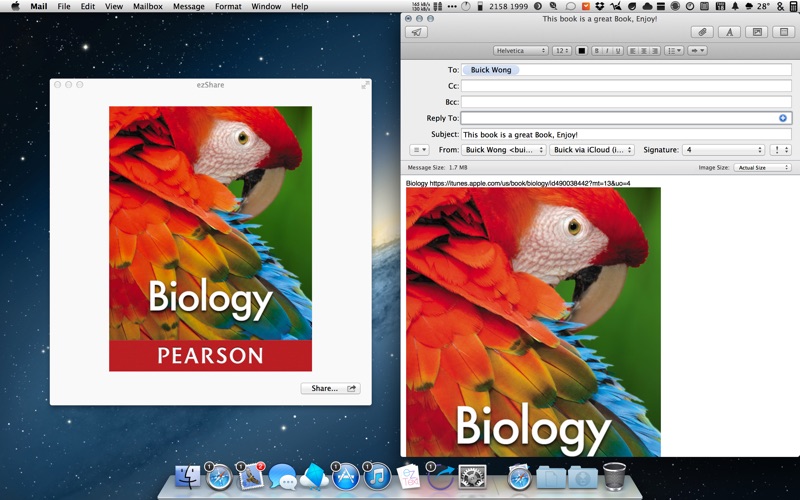The width and height of the screenshot is (800, 500).
Task: Open the font size 12 dropdown
Action: tap(562, 51)
